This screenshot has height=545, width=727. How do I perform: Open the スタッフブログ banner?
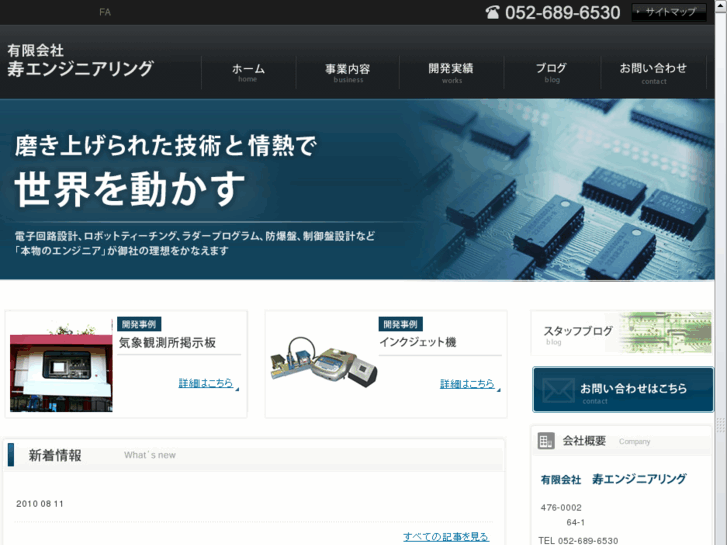click(621, 333)
